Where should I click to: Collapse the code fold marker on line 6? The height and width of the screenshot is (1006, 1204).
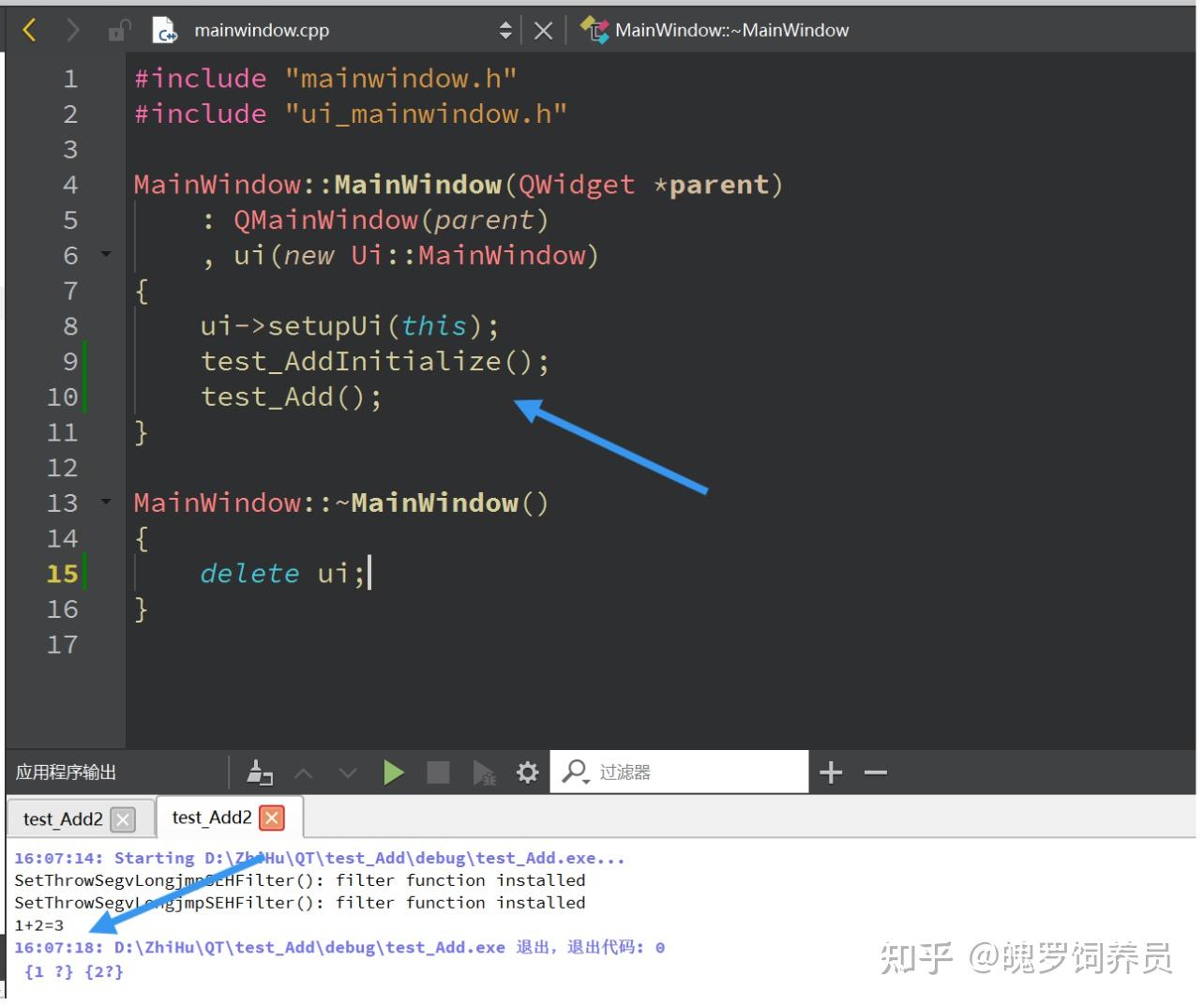[x=105, y=254]
